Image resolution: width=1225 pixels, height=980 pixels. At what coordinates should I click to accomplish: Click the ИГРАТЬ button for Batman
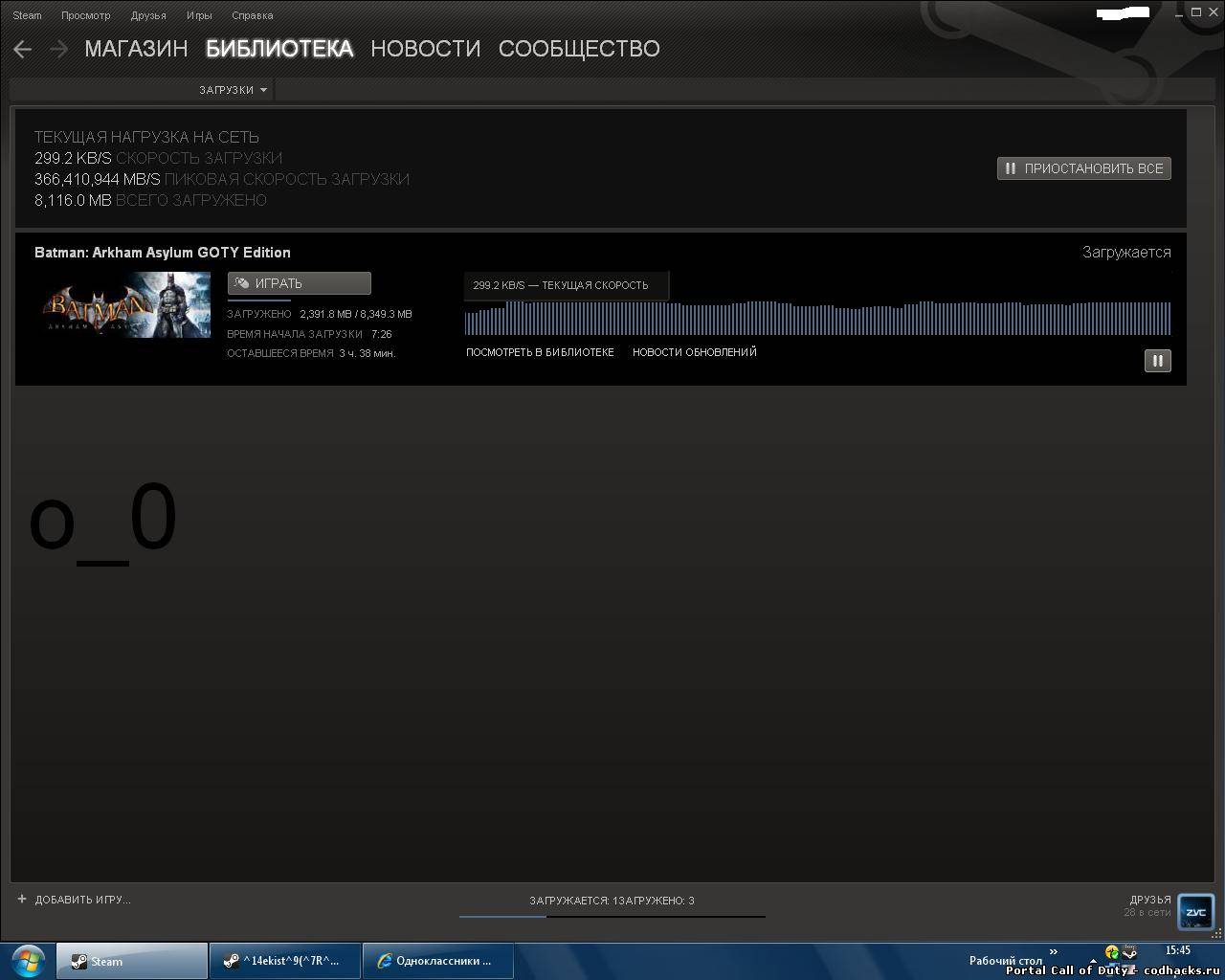click(300, 283)
